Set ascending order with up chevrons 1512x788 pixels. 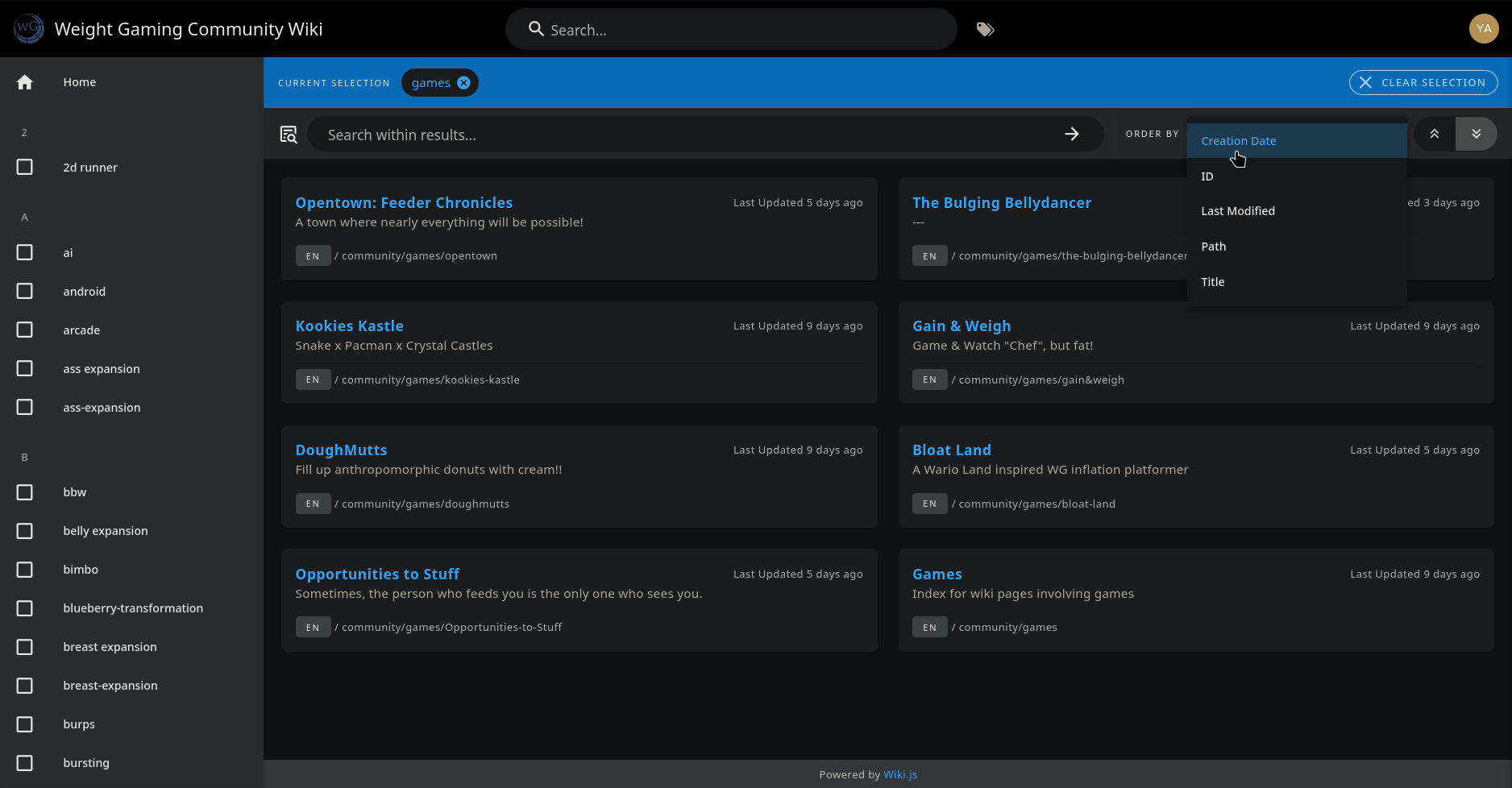coord(1434,134)
